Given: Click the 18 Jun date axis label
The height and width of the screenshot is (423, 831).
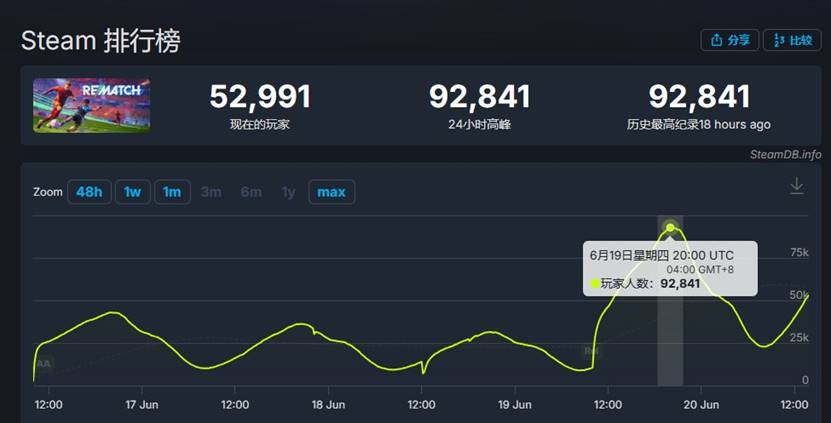Looking at the screenshot, I should pos(329,405).
